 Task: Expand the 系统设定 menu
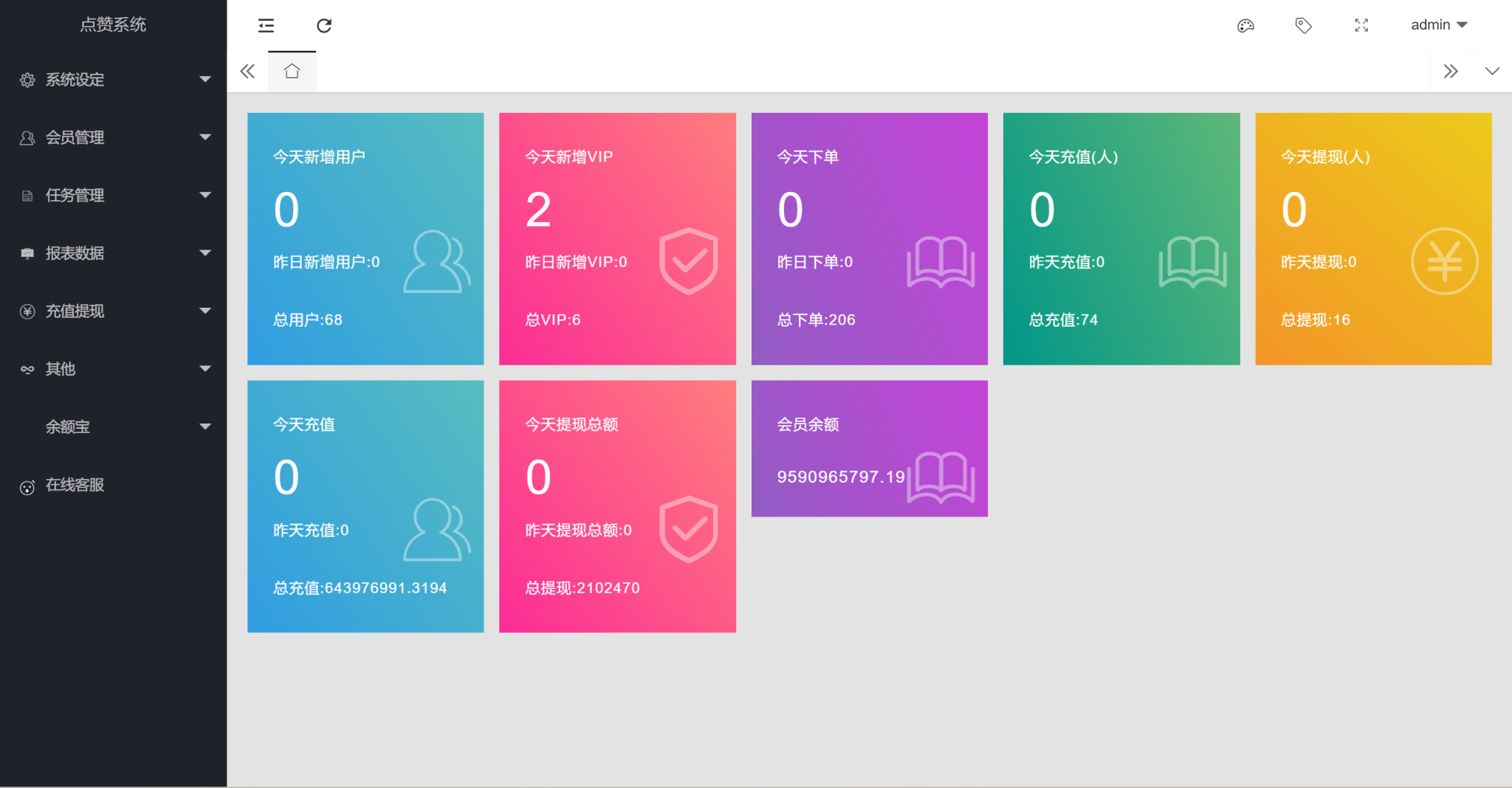113,80
